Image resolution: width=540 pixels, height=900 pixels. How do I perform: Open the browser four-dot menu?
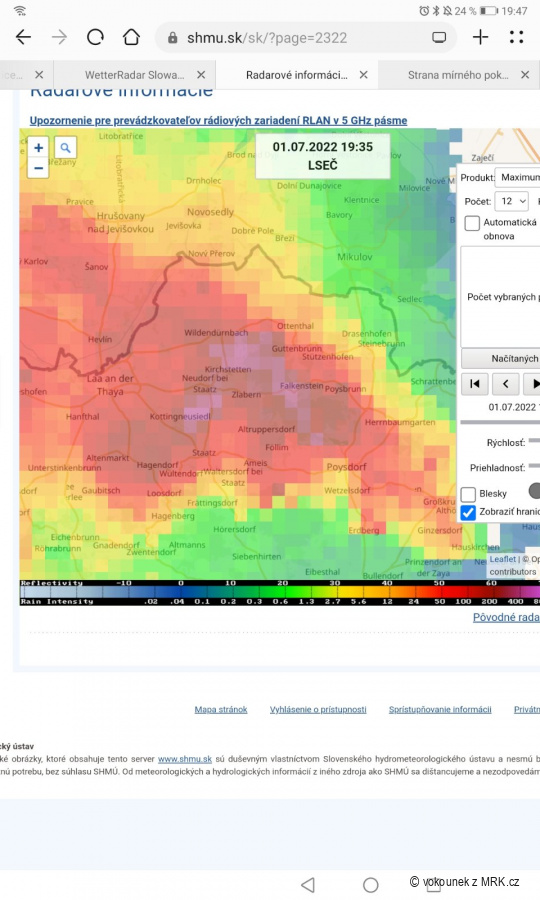[x=516, y=37]
